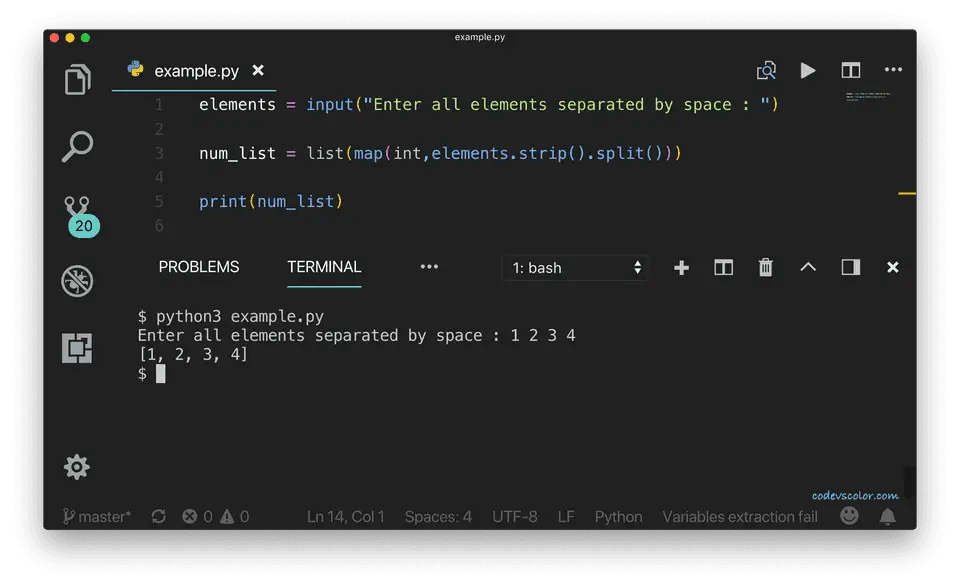Create a new terminal with the plus icon

click(681, 267)
